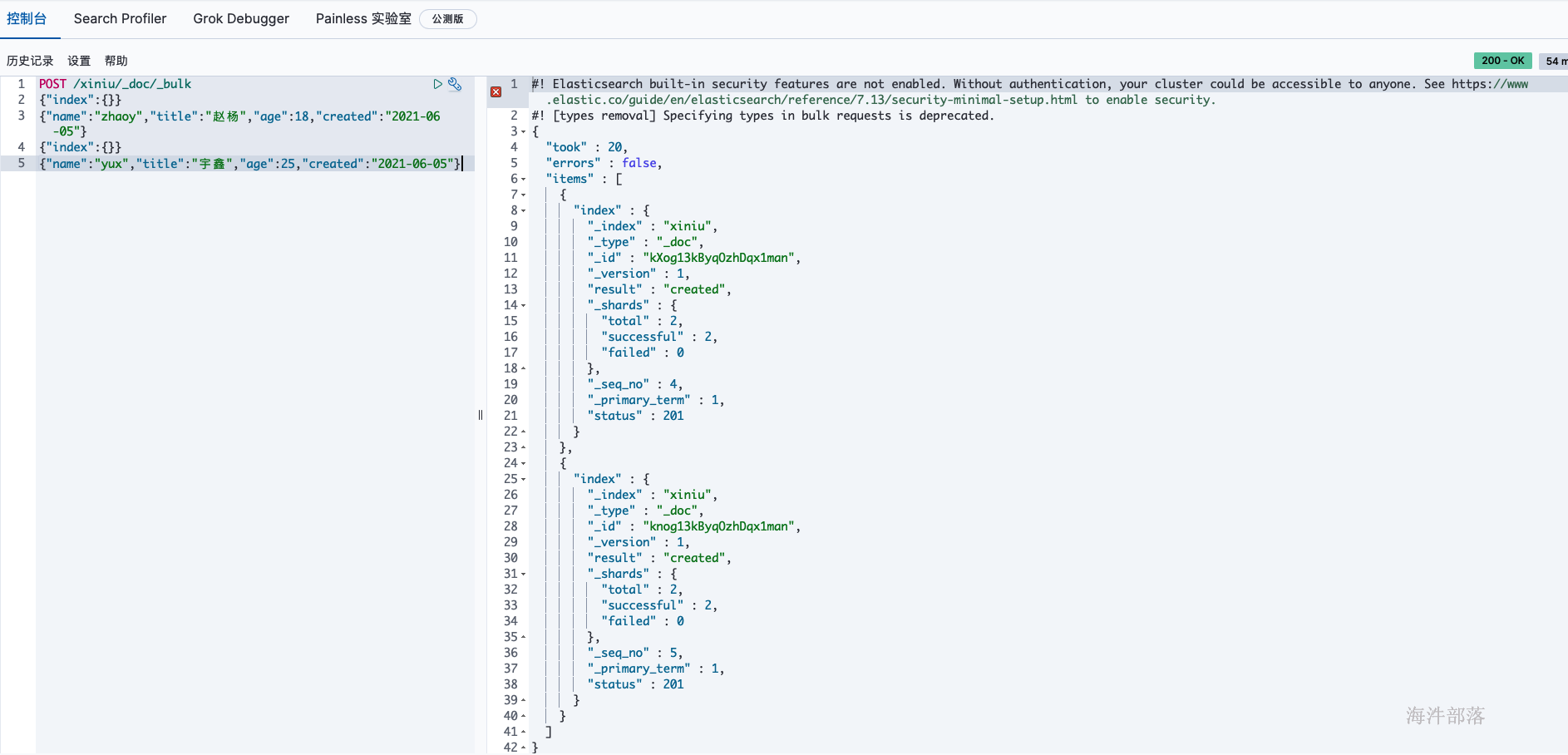The height and width of the screenshot is (755, 1568).
Task: Collapse the fold arrow at response line 24
Action: click(x=524, y=464)
